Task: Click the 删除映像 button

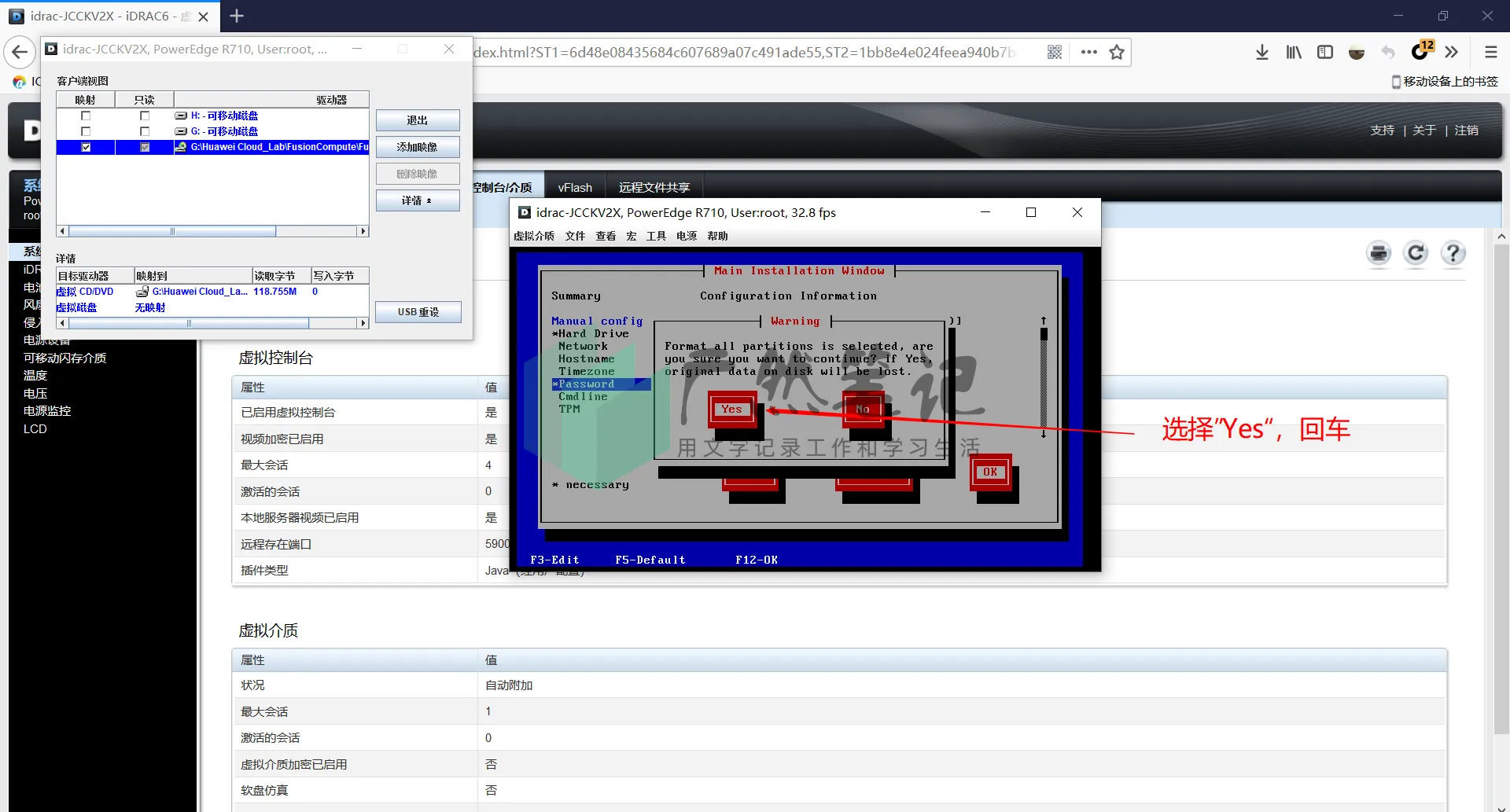Action: (x=418, y=174)
